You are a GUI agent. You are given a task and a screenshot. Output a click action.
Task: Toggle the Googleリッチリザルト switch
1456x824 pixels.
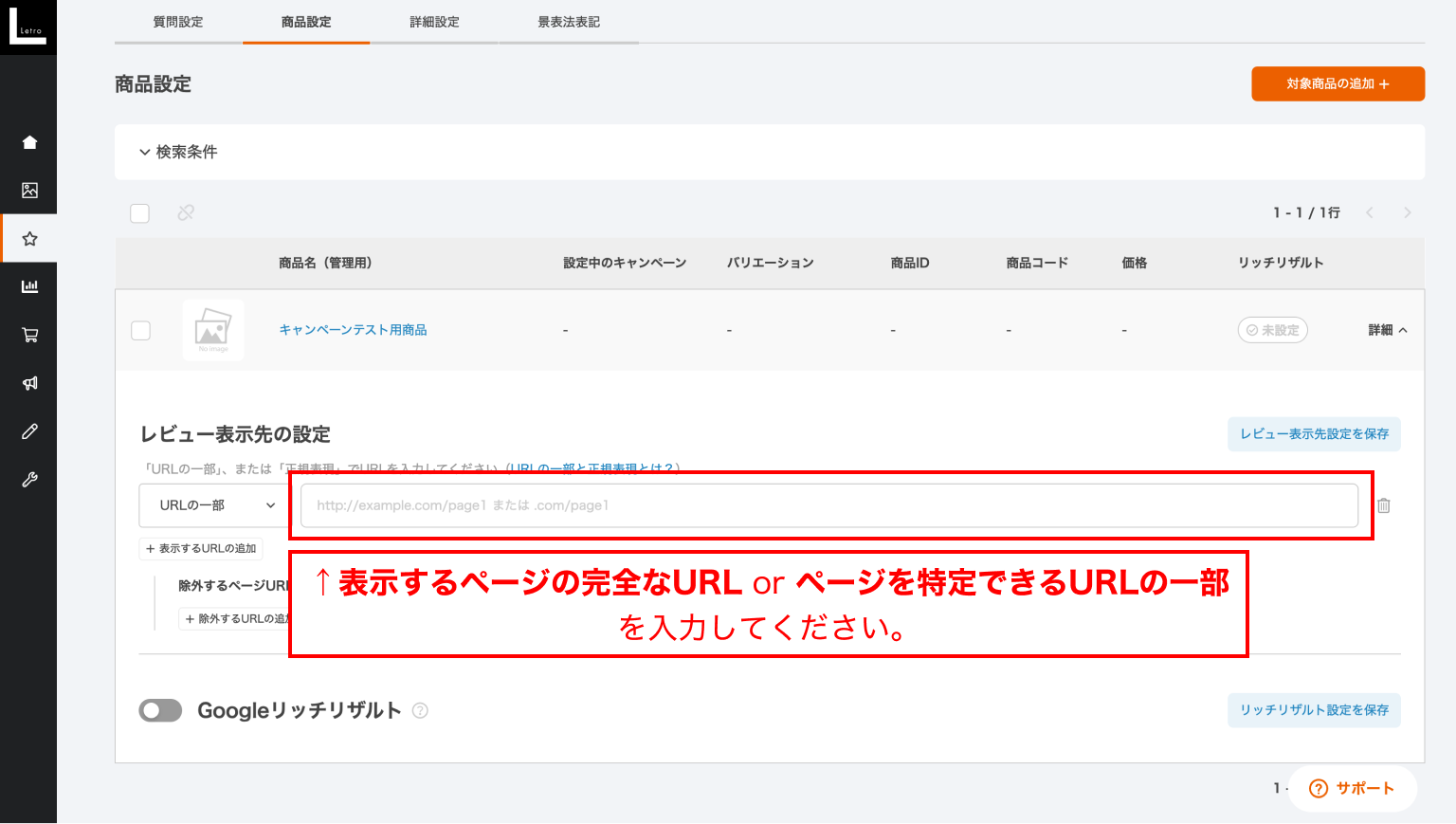point(160,710)
